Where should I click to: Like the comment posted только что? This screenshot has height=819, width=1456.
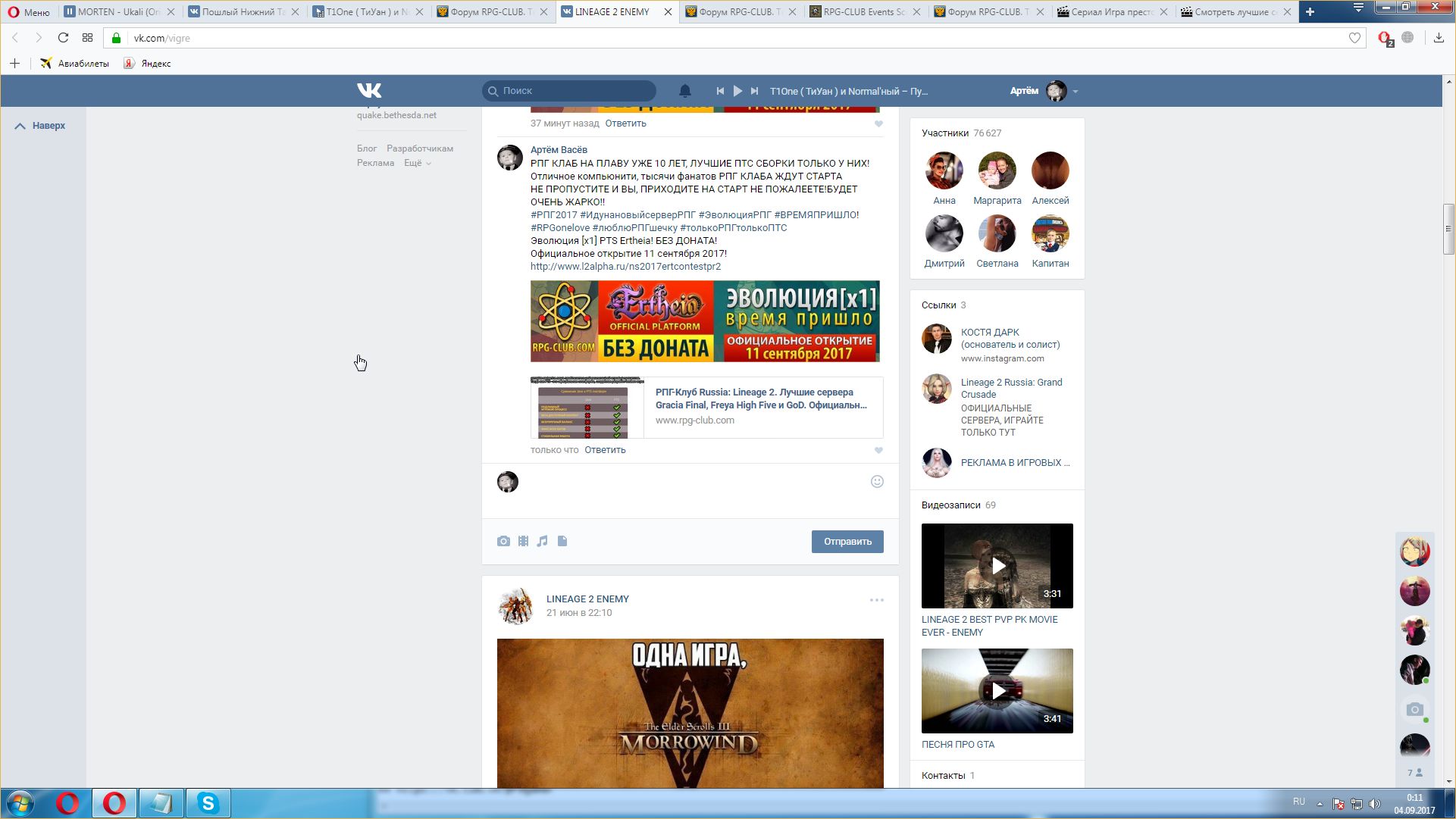[878, 450]
